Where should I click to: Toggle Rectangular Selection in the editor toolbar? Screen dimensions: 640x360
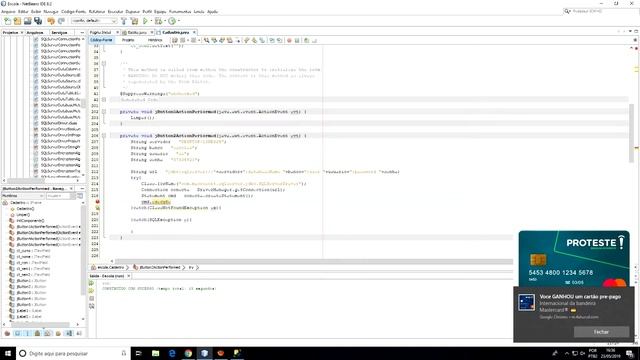click(x=238, y=40)
